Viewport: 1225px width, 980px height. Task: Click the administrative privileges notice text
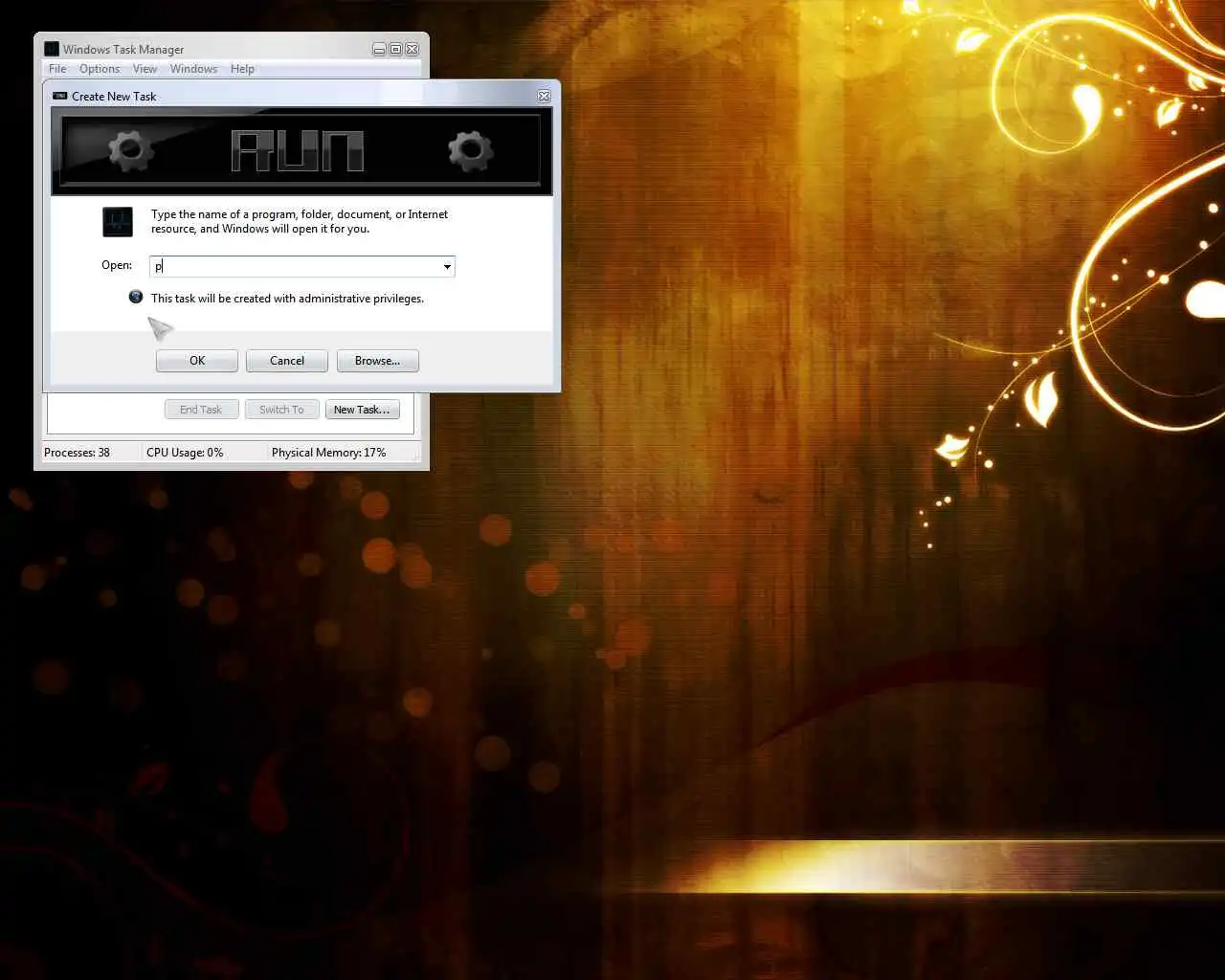(x=287, y=299)
